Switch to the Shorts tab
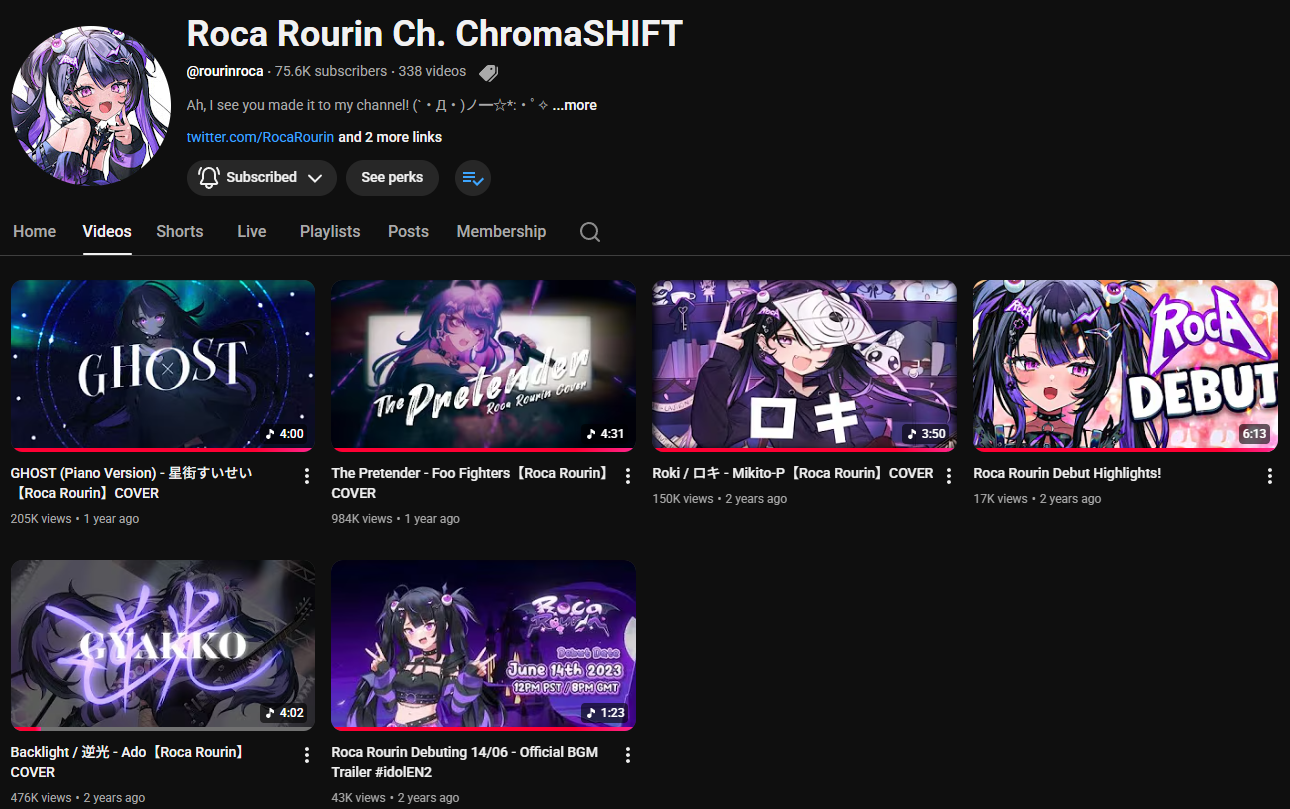1290x809 pixels. tap(180, 231)
